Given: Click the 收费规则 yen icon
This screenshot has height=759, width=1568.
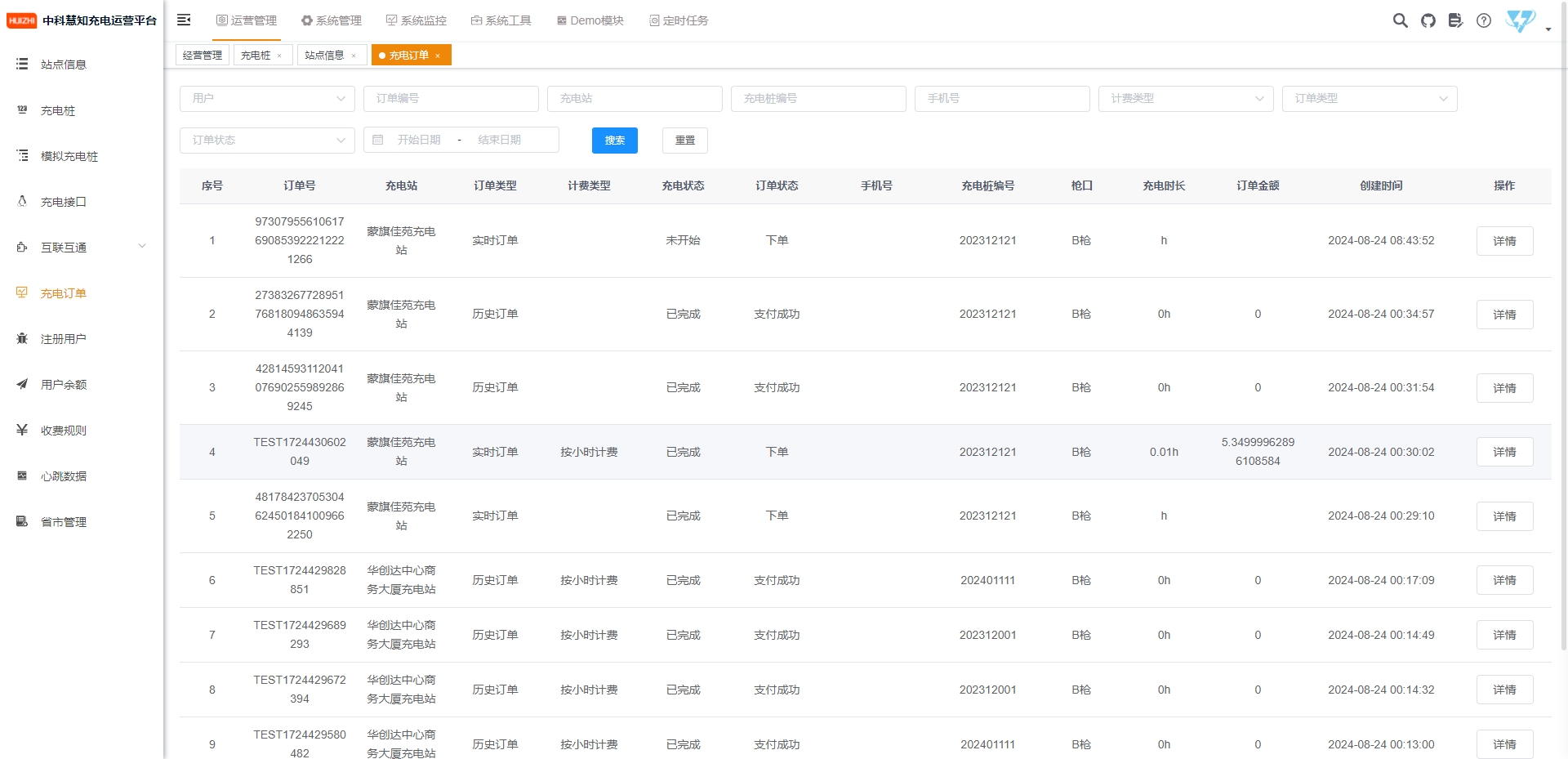Looking at the screenshot, I should click(x=22, y=430).
